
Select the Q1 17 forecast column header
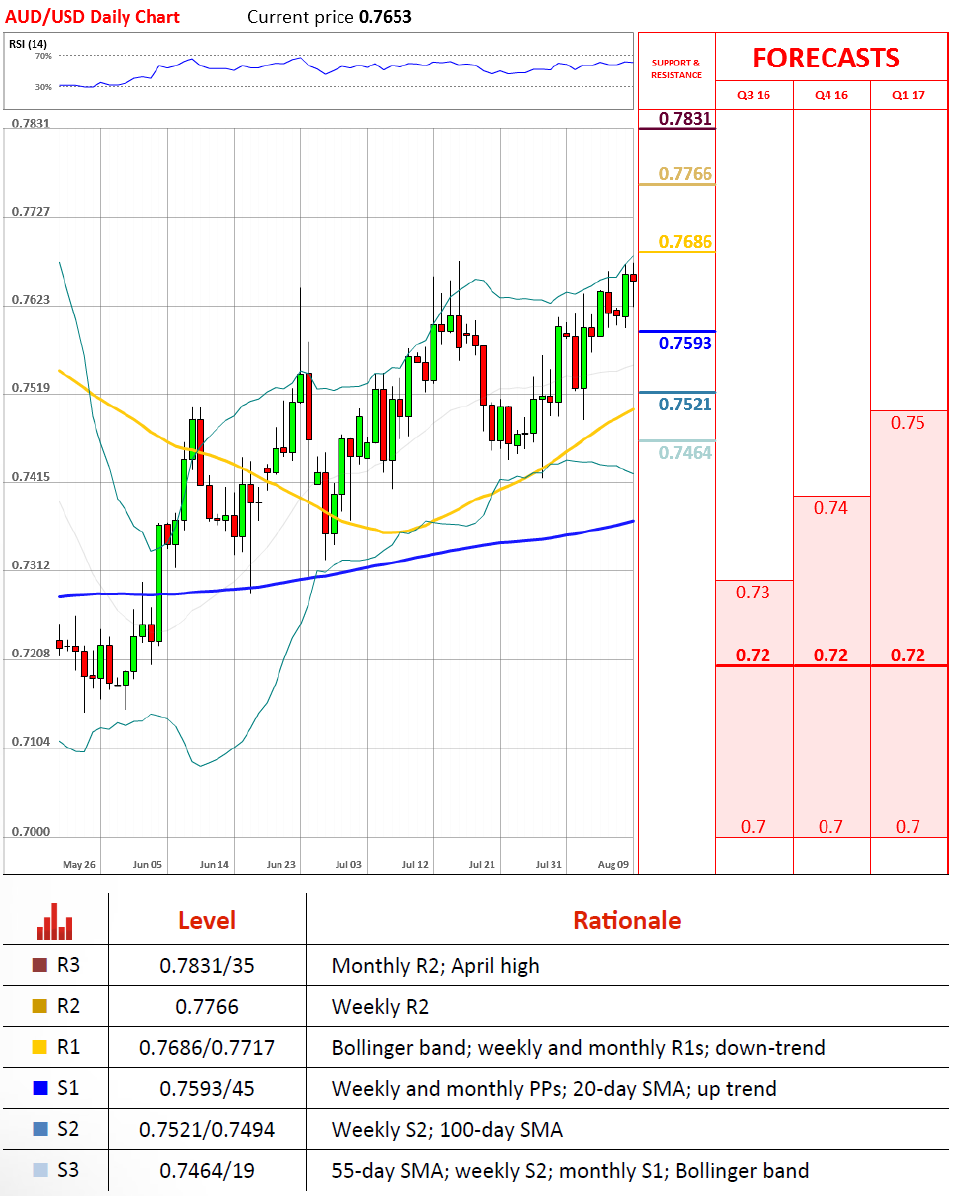908,96
